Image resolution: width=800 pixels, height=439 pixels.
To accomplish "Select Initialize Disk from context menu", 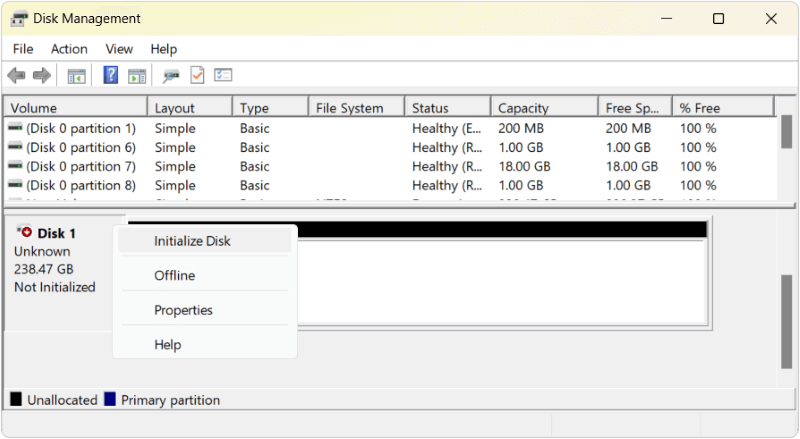I will (192, 241).
